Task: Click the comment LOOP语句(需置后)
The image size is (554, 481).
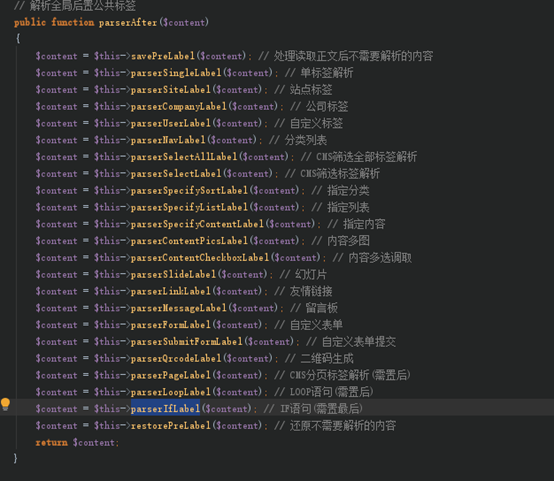Action: coord(331,392)
